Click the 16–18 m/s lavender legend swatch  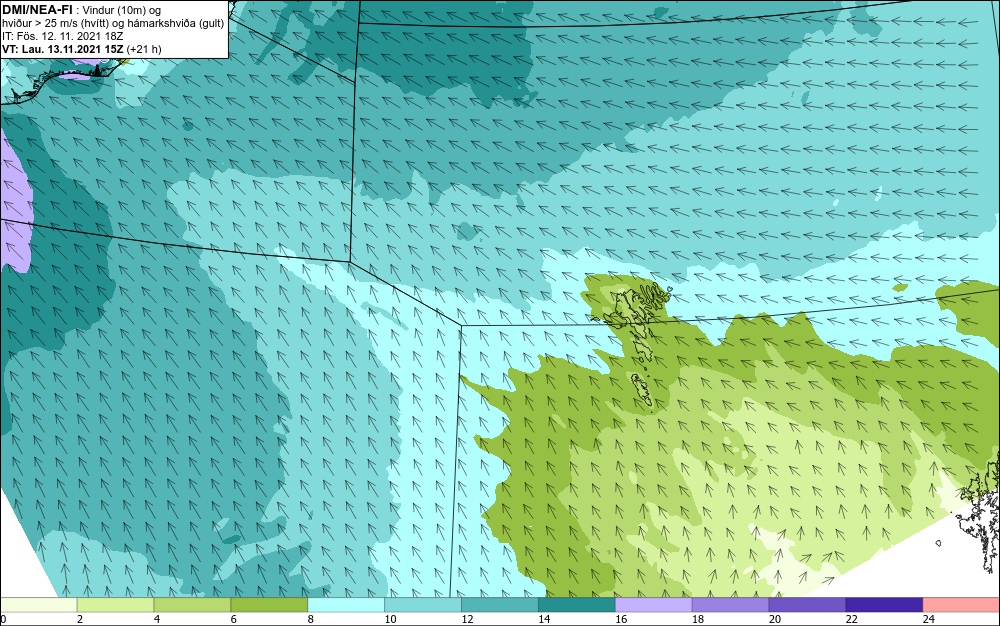(654, 605)
